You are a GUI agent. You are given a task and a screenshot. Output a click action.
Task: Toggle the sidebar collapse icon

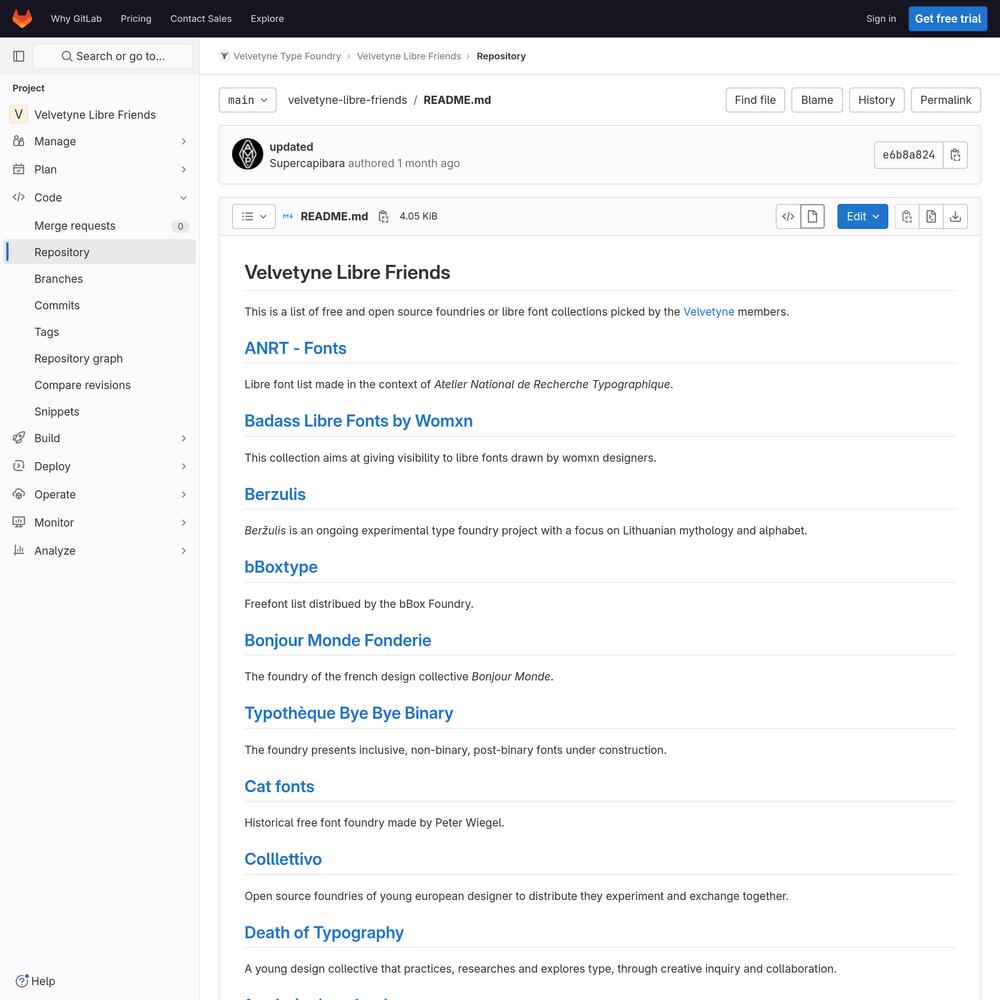click(x=18, y=56)
